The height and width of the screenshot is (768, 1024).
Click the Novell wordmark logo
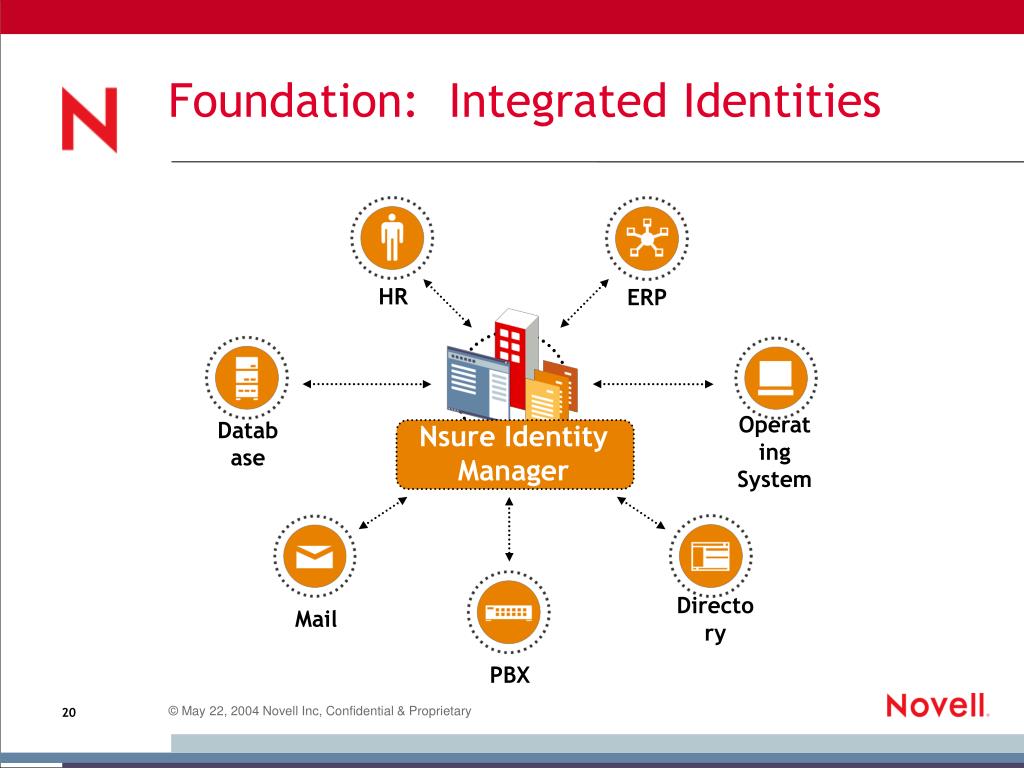click(938, 705)
